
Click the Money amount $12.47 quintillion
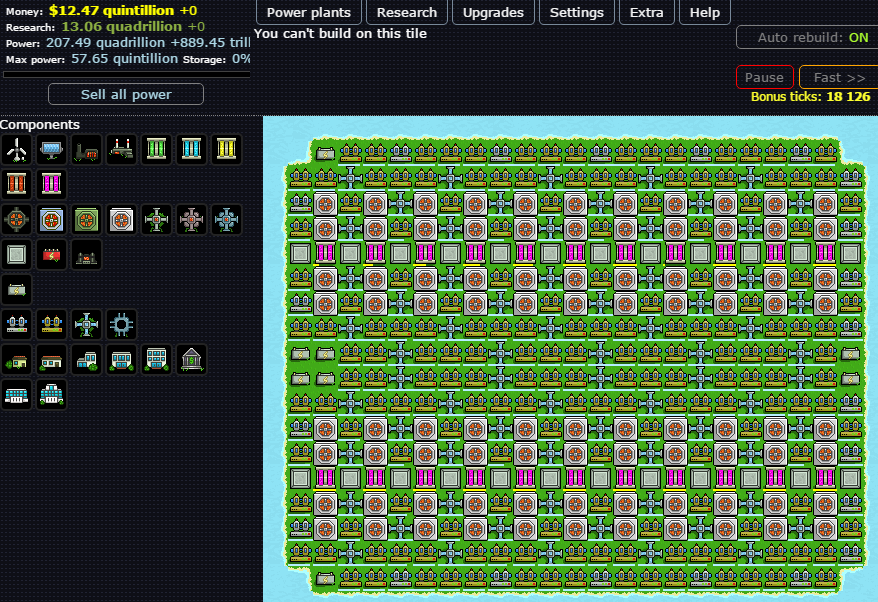pyautogui.click(x=111, y=10)
